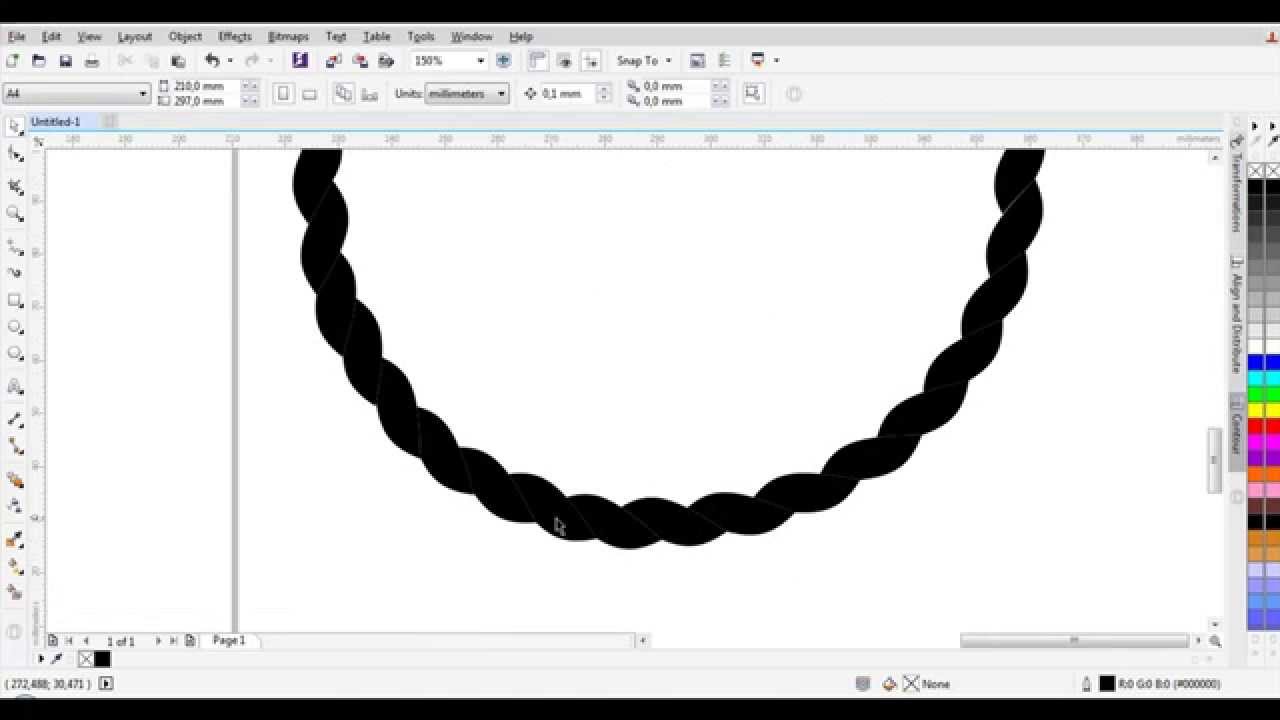The image size is (1280, 720).
Task: Open the A4 paper size dropdown
Action: (x=141, y=93)
